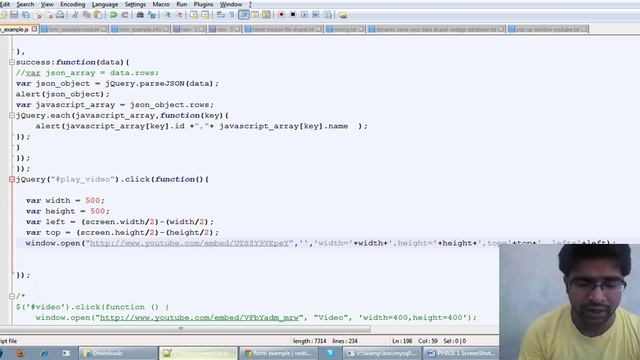Toggle the Document Map toolbar button
Image resolution: width=640 pixels, height=360 pixels.
267,15
